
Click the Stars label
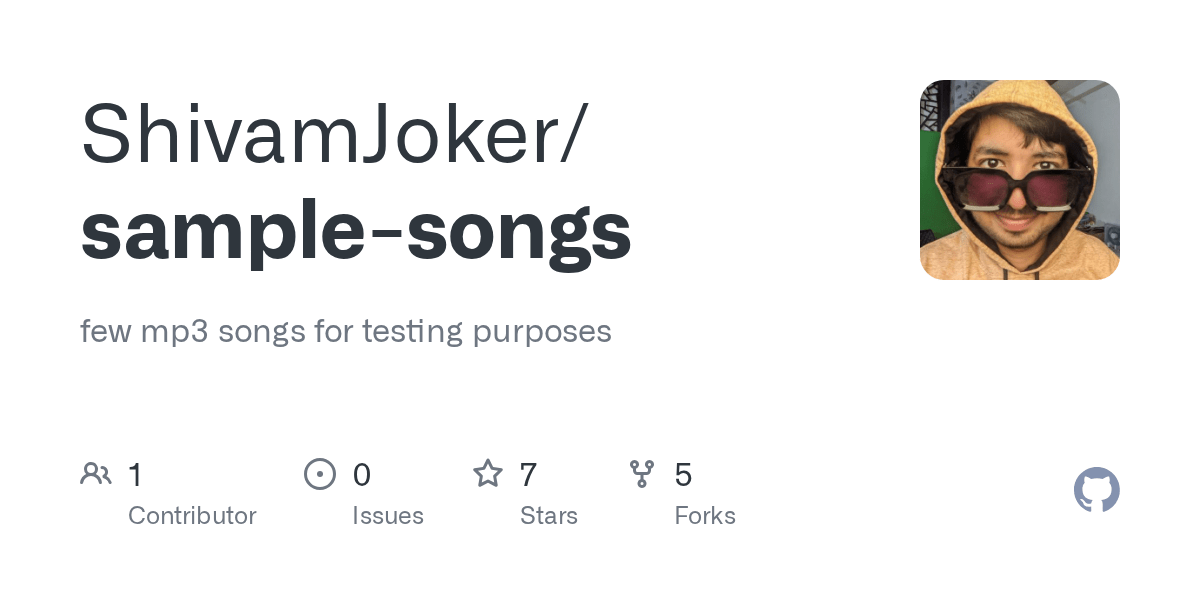(549, 516)
